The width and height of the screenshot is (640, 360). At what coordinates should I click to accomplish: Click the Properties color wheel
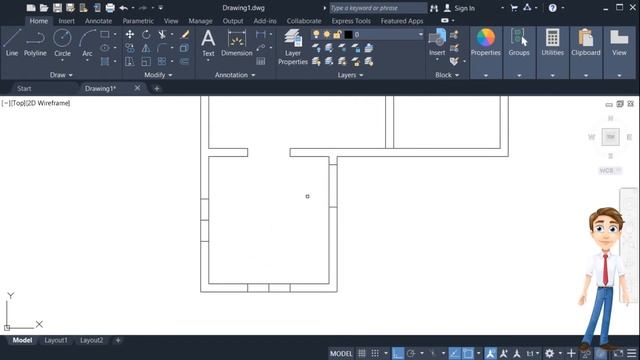tap(485, 38)
